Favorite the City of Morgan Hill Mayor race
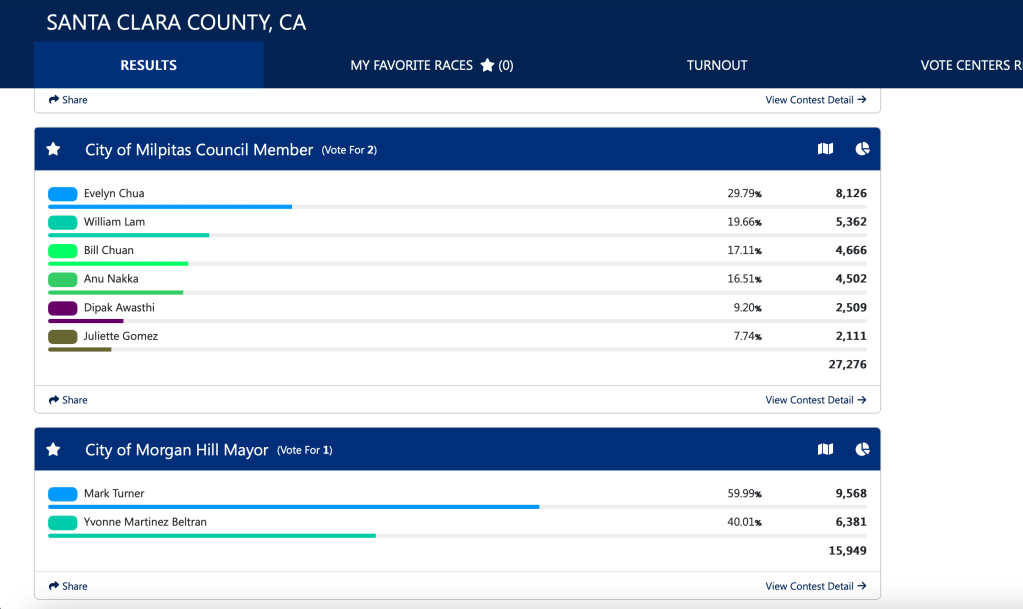This screenshot has height=609, width=1023. tap(54, 450)
